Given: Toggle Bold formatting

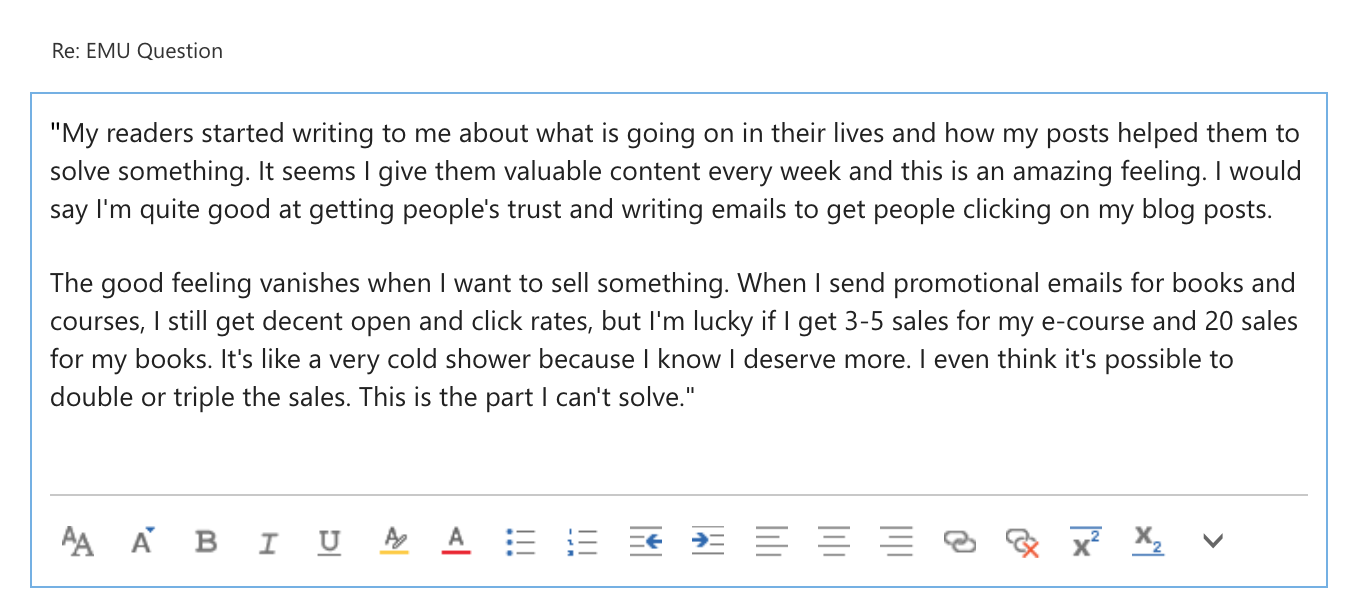Looking at the screenshot, I should [x=206, y=542].
